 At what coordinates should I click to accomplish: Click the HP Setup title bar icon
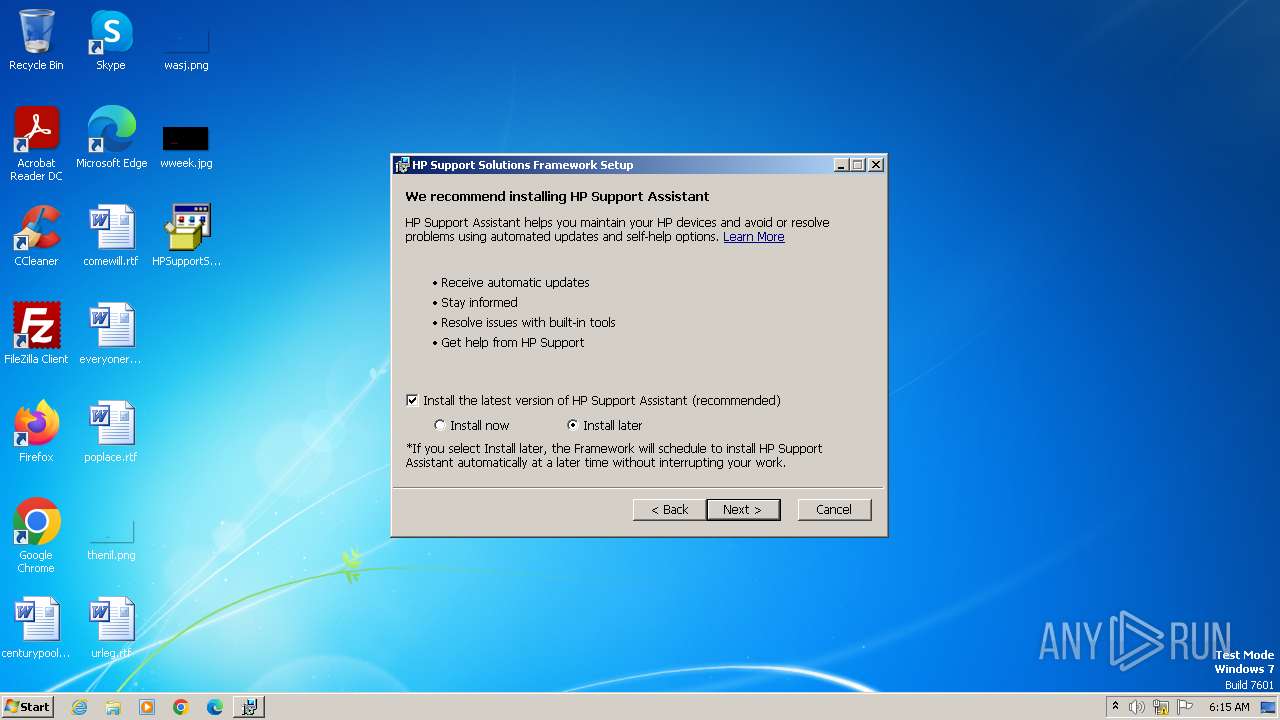pos(402,165)
